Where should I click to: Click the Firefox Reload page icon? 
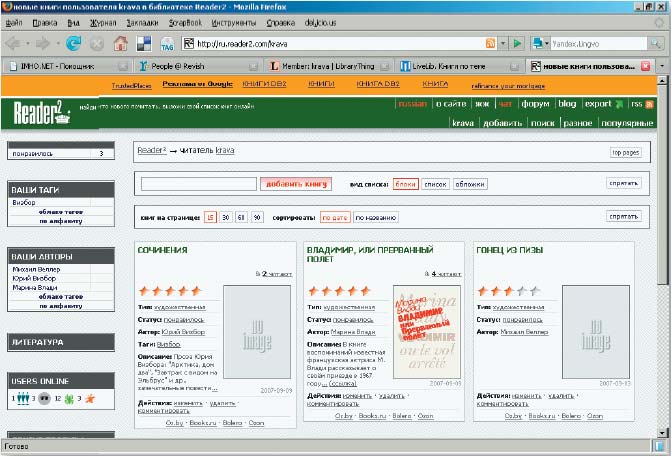[73, 43]
